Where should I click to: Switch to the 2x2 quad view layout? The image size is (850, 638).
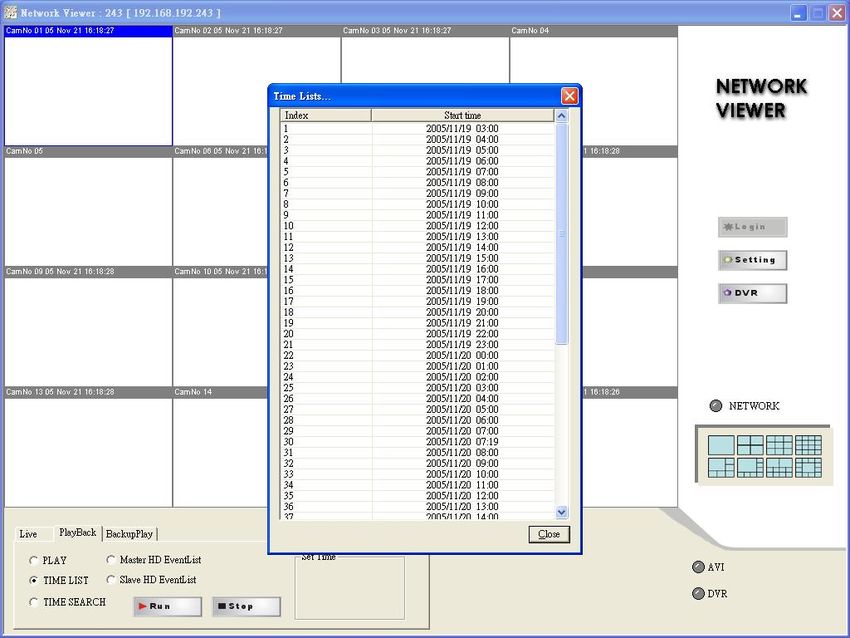(750, 445)
